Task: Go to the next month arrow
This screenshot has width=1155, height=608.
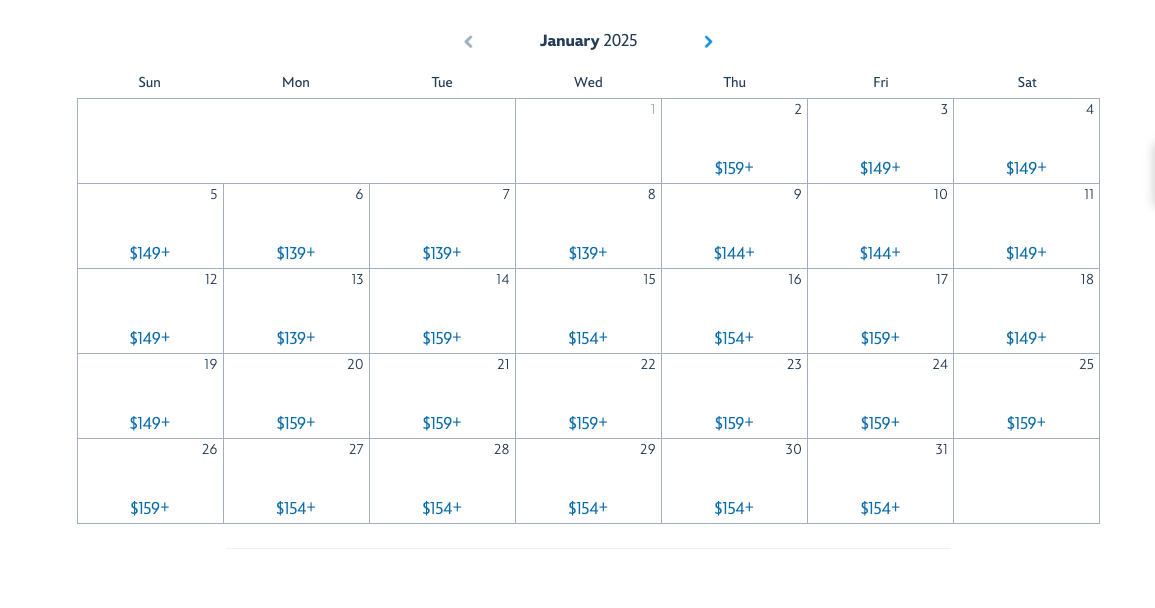Action: (x=708, y=42)
